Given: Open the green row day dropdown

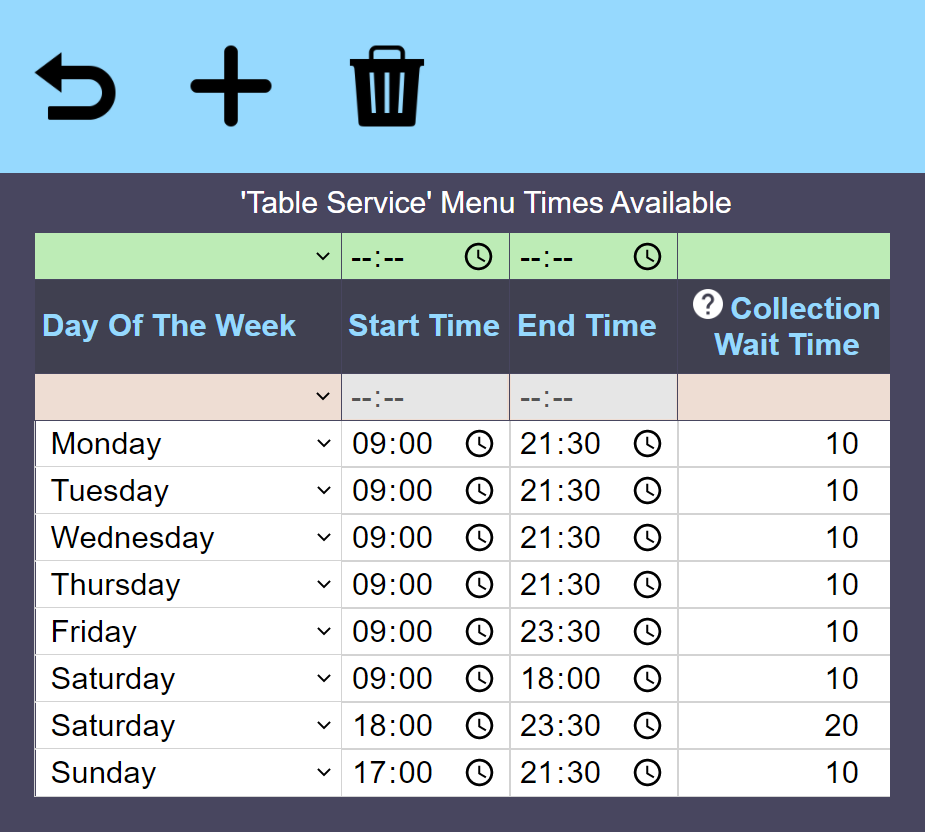Looking at the screenshot, I should click(x=323, y=257).
